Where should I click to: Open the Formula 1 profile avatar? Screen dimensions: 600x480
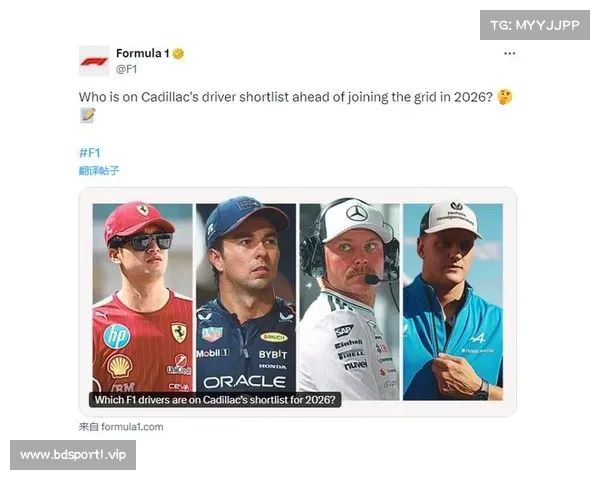pos(94,61)
